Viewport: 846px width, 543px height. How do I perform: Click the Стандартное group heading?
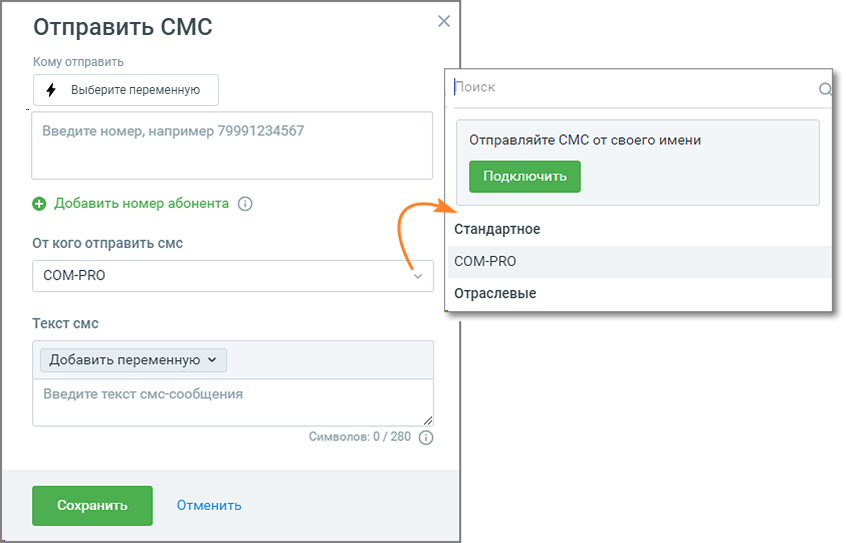point(497,229)
